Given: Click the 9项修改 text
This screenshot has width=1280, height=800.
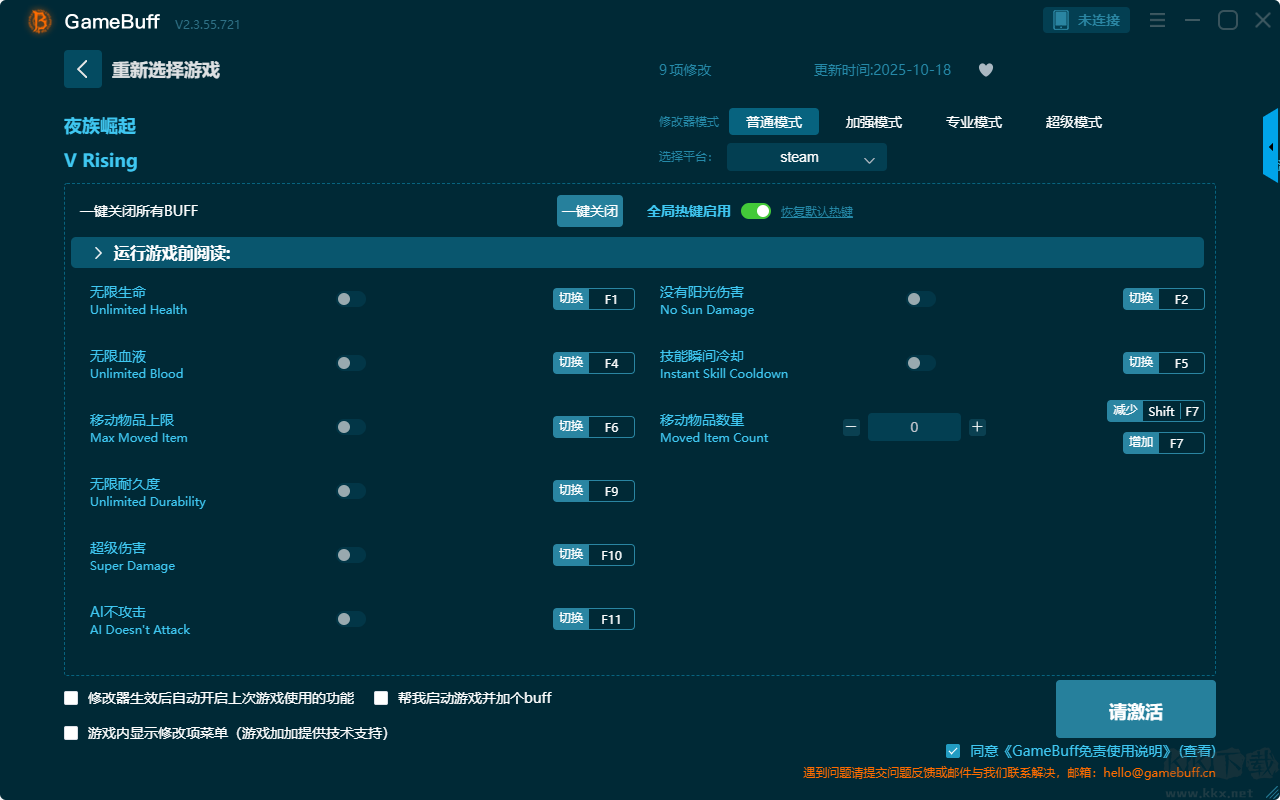Looking at the screenshot, I should point(685,70).
